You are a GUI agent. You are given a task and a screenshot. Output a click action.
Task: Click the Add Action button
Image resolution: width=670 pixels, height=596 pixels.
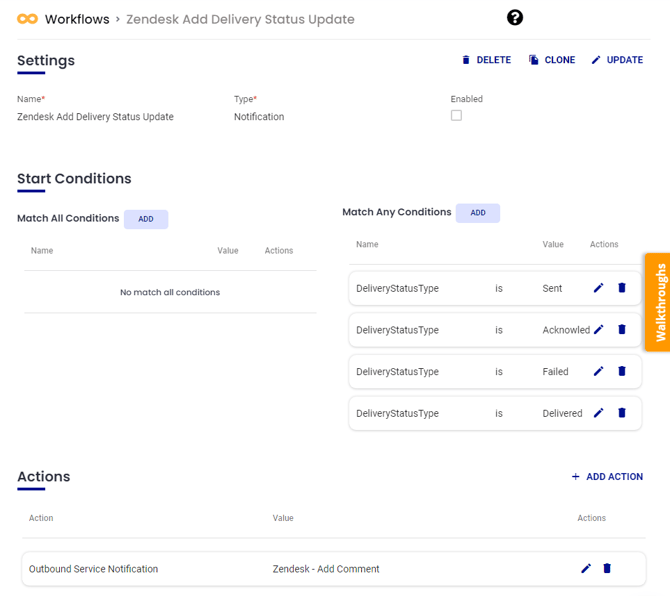[606, 477]
